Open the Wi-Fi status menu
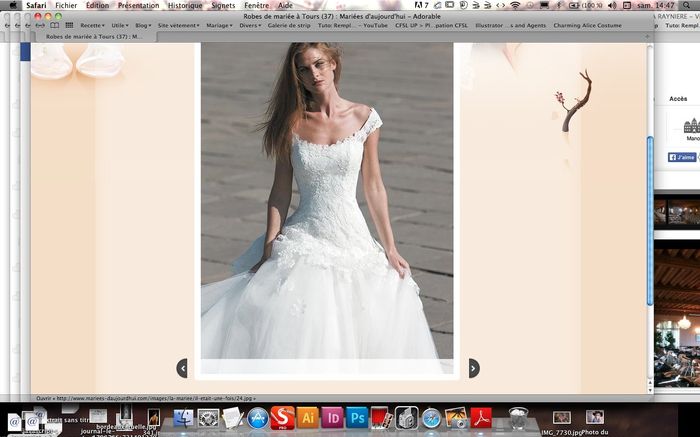Image resolution: width=700 pixels, height=437 pixels. pyautogui.click(x=515, y=5)
